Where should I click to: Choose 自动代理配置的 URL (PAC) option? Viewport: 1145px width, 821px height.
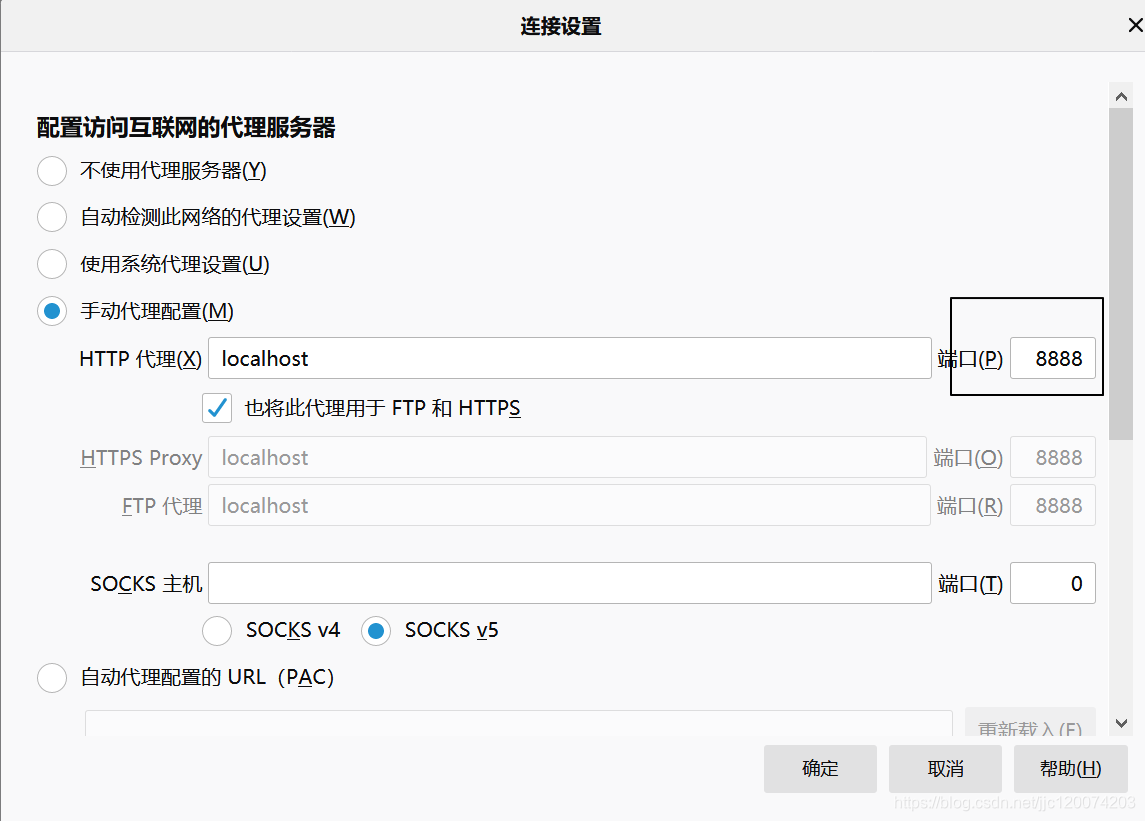(x=51, y=677)
